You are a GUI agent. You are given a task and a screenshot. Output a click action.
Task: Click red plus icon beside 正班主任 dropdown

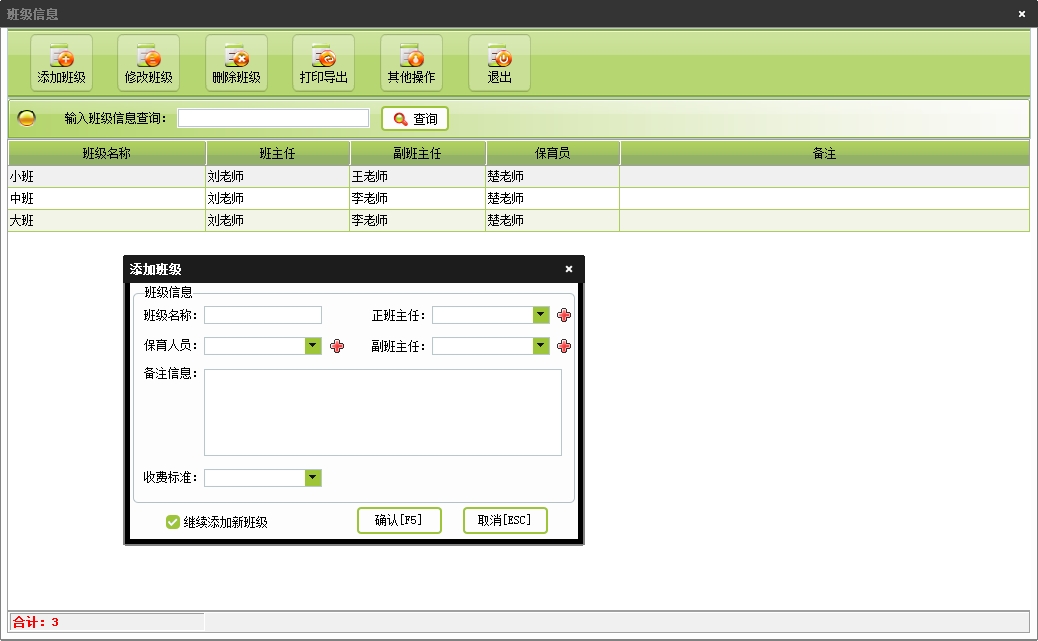[x=564, y=315]
